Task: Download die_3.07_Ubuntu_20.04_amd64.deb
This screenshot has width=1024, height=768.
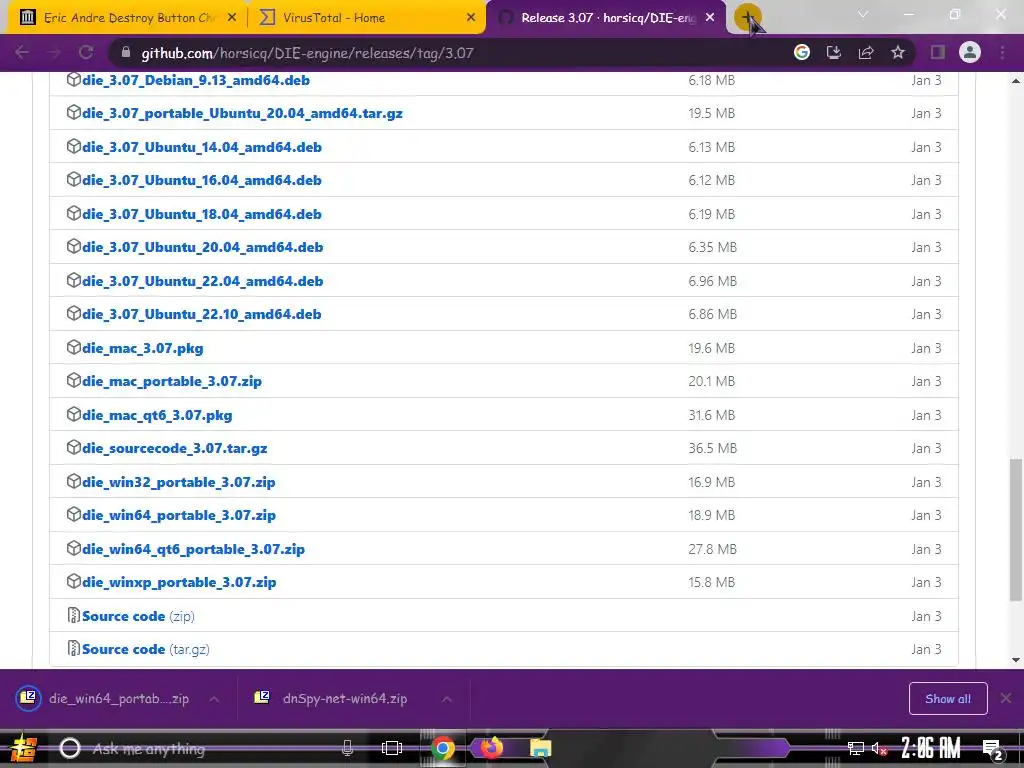Action: 202,248
